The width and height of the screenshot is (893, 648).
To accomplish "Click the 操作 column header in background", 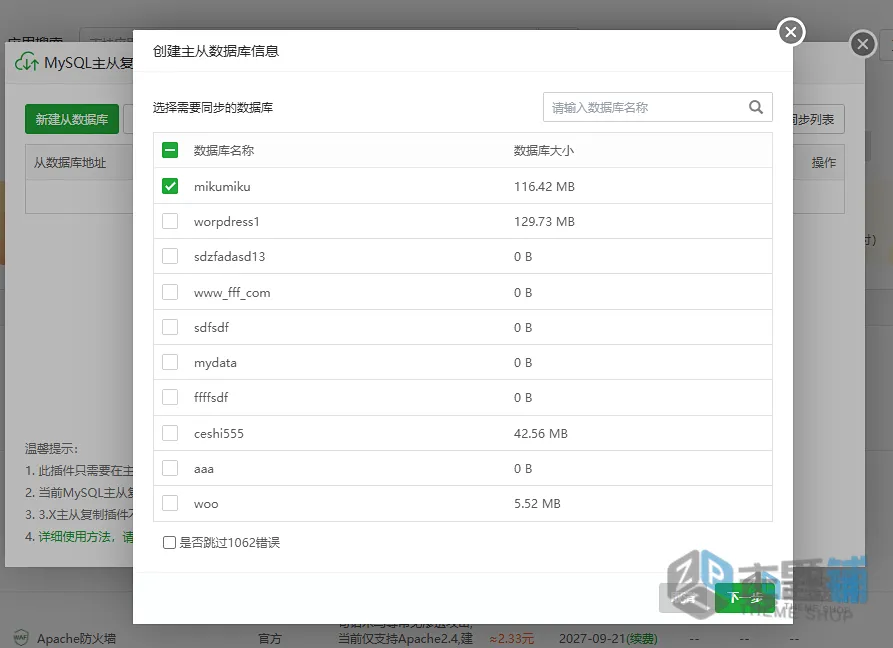I will [x=824, y=163].
